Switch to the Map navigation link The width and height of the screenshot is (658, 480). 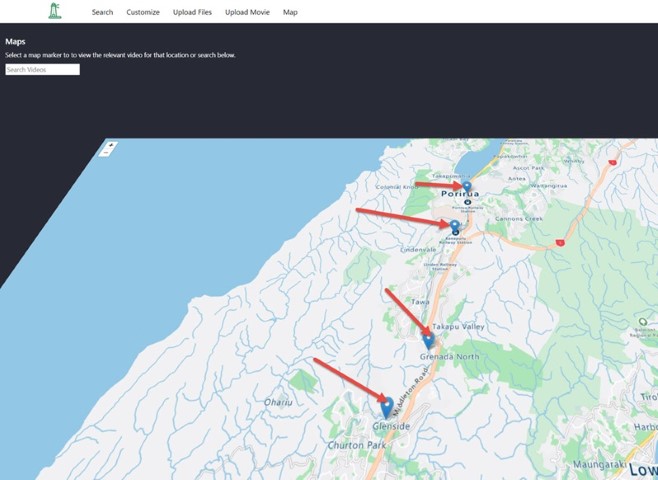[x=290, y=12]
